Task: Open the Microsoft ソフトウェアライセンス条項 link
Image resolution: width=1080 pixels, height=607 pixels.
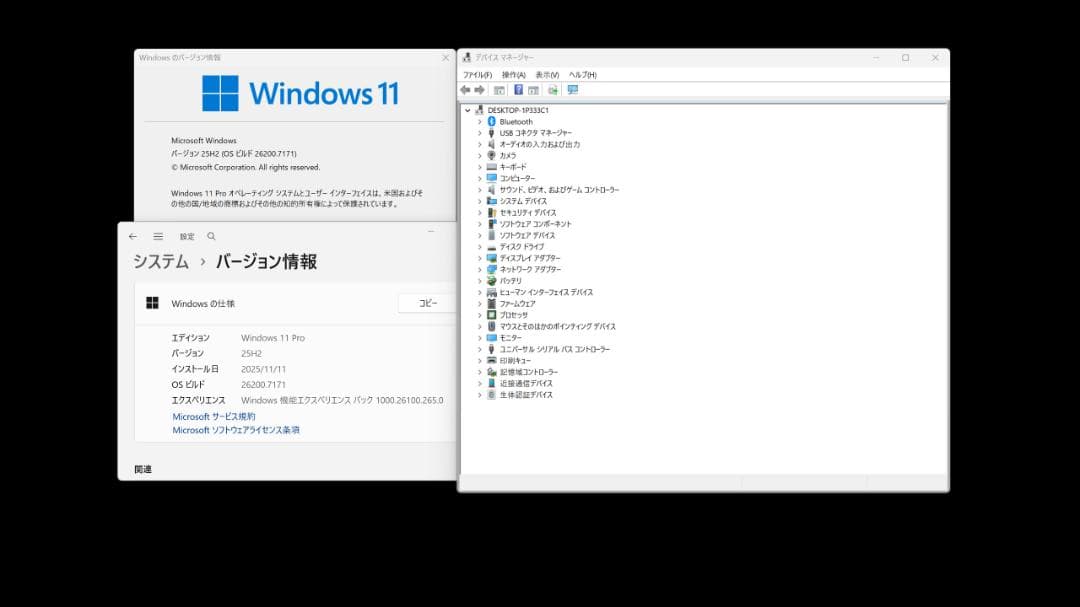Action: [217, 429]
